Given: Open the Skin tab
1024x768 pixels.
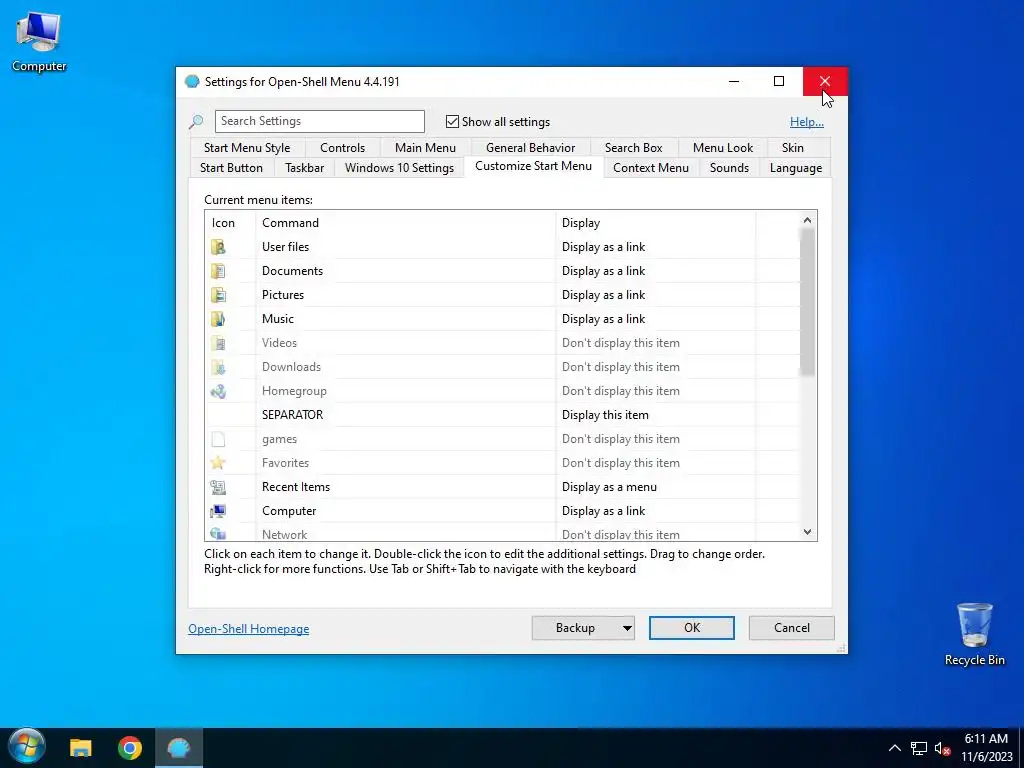Looking at the screenshot, I should point(793,148).
